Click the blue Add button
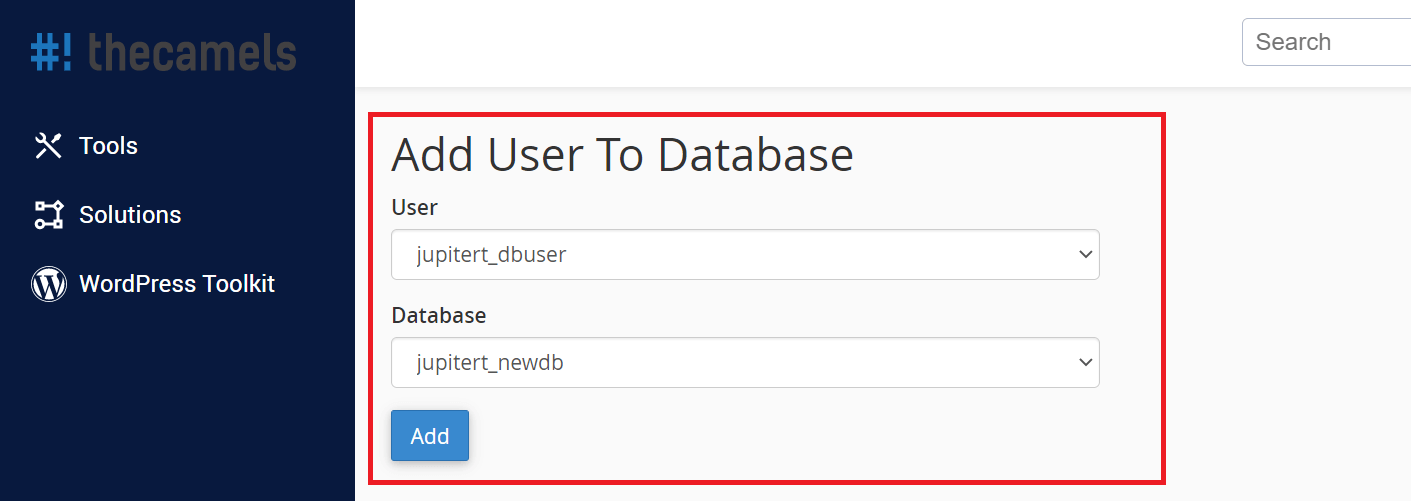This screenshot has width=1411, height=501. pos(430,436)
